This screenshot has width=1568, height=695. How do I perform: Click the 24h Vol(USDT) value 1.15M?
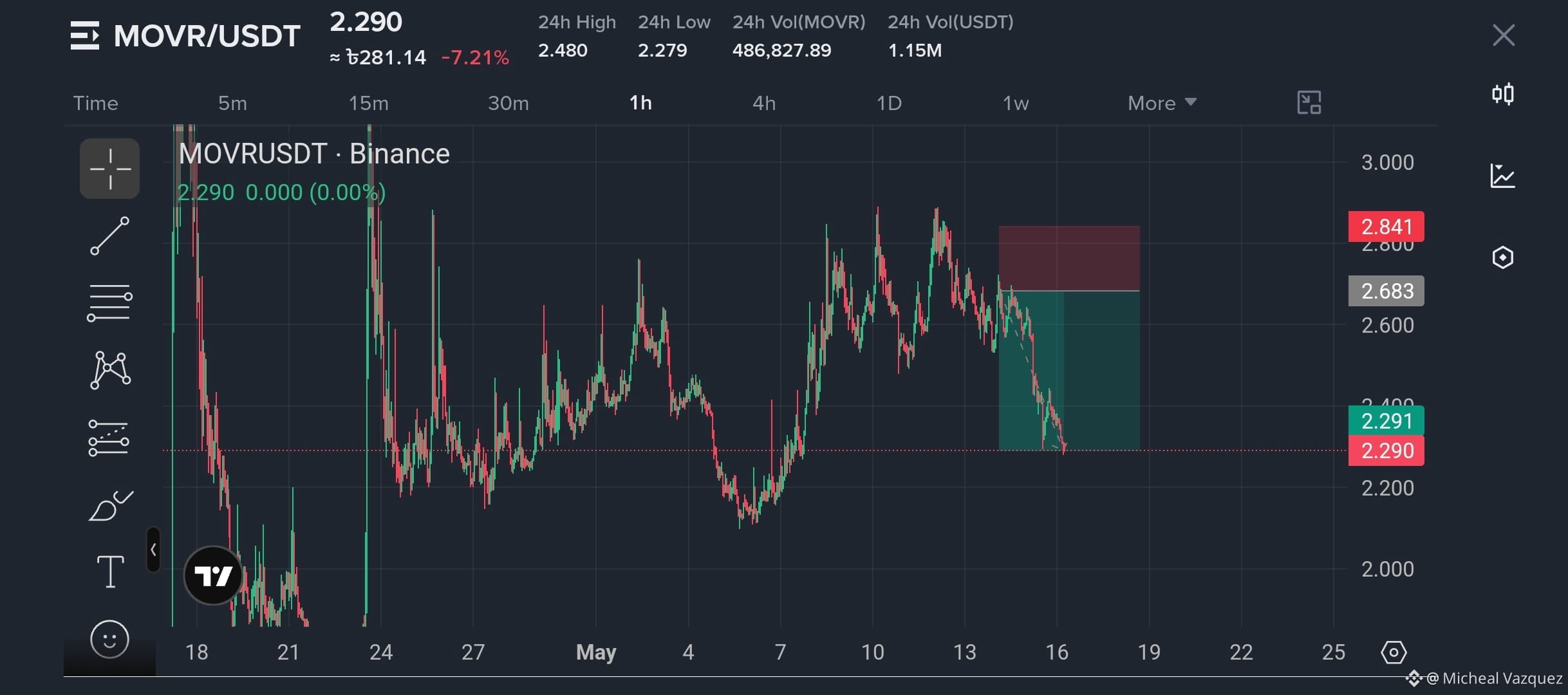tap(915, 50)
